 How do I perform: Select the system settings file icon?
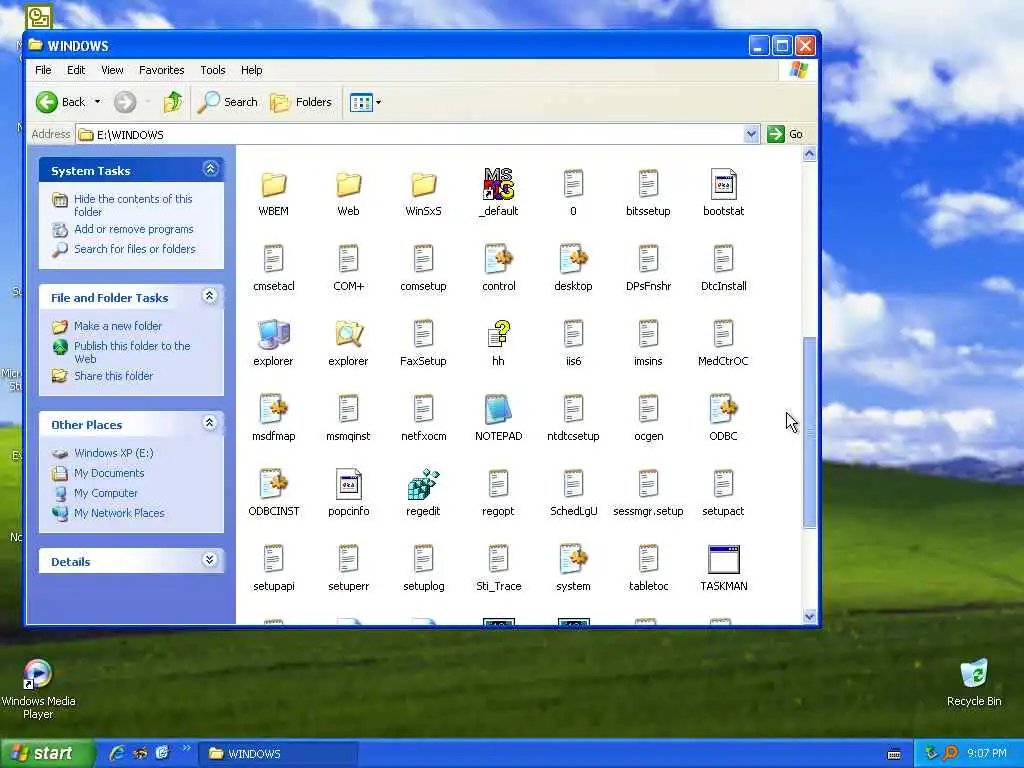[573, 559]
